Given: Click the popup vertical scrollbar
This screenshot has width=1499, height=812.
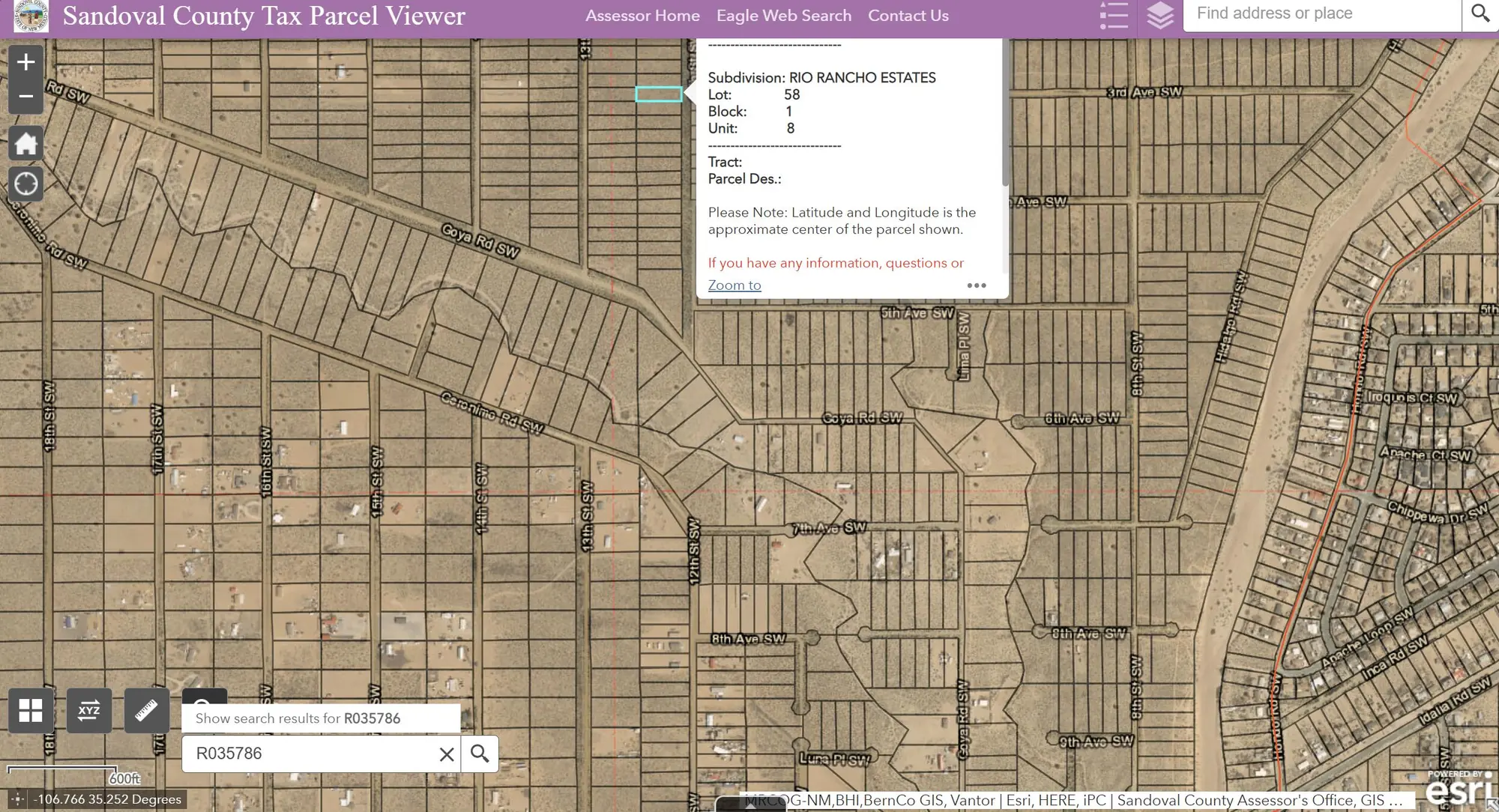Looking at the screenshot, I should 1005,112.
